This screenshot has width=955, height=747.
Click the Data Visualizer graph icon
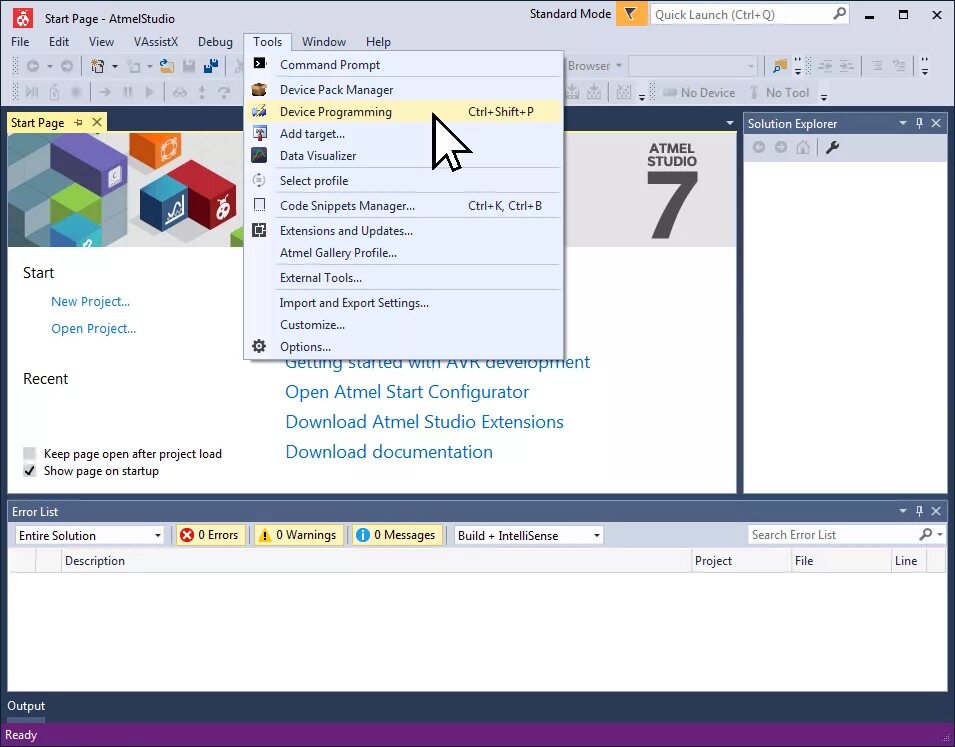click(259, 155)
